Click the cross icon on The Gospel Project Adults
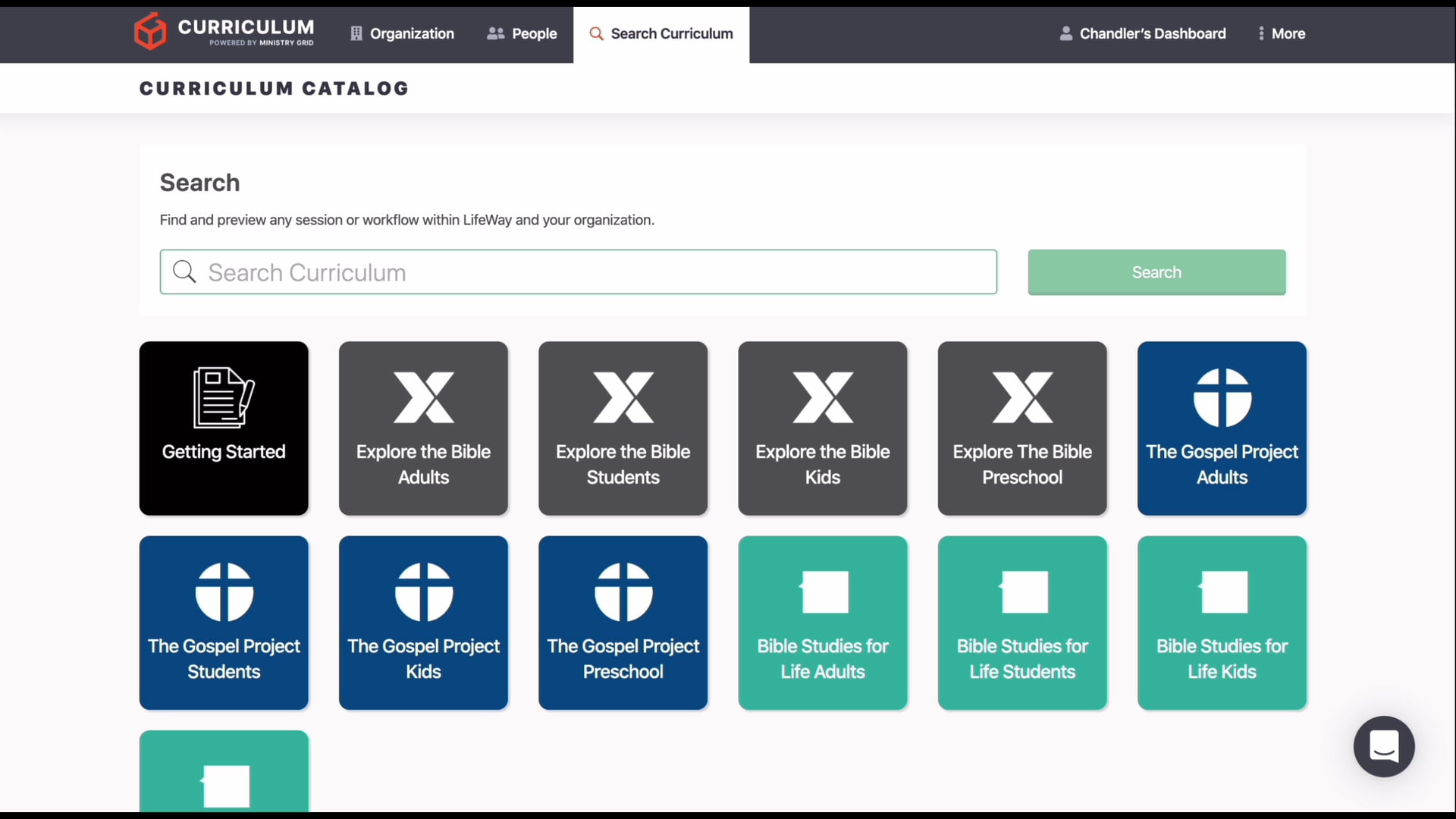 click(x=1222, y=397)
